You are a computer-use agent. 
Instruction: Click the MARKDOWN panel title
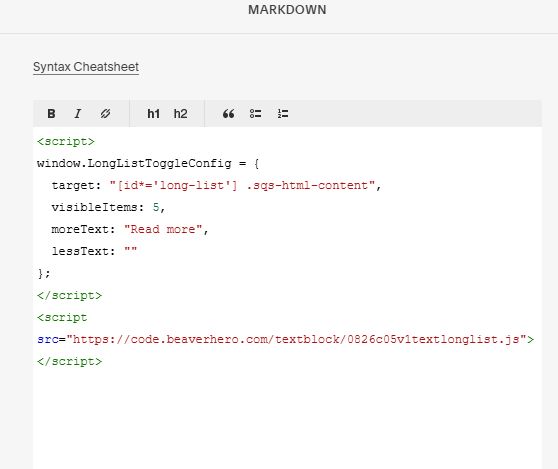(287, 10)
